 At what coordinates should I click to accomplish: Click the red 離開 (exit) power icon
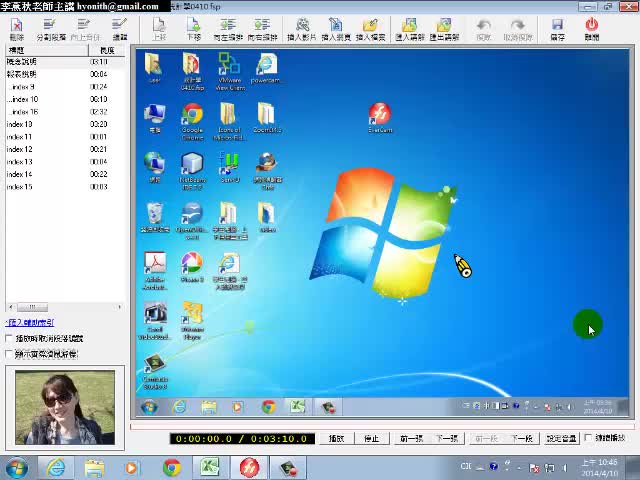point(591,29)
